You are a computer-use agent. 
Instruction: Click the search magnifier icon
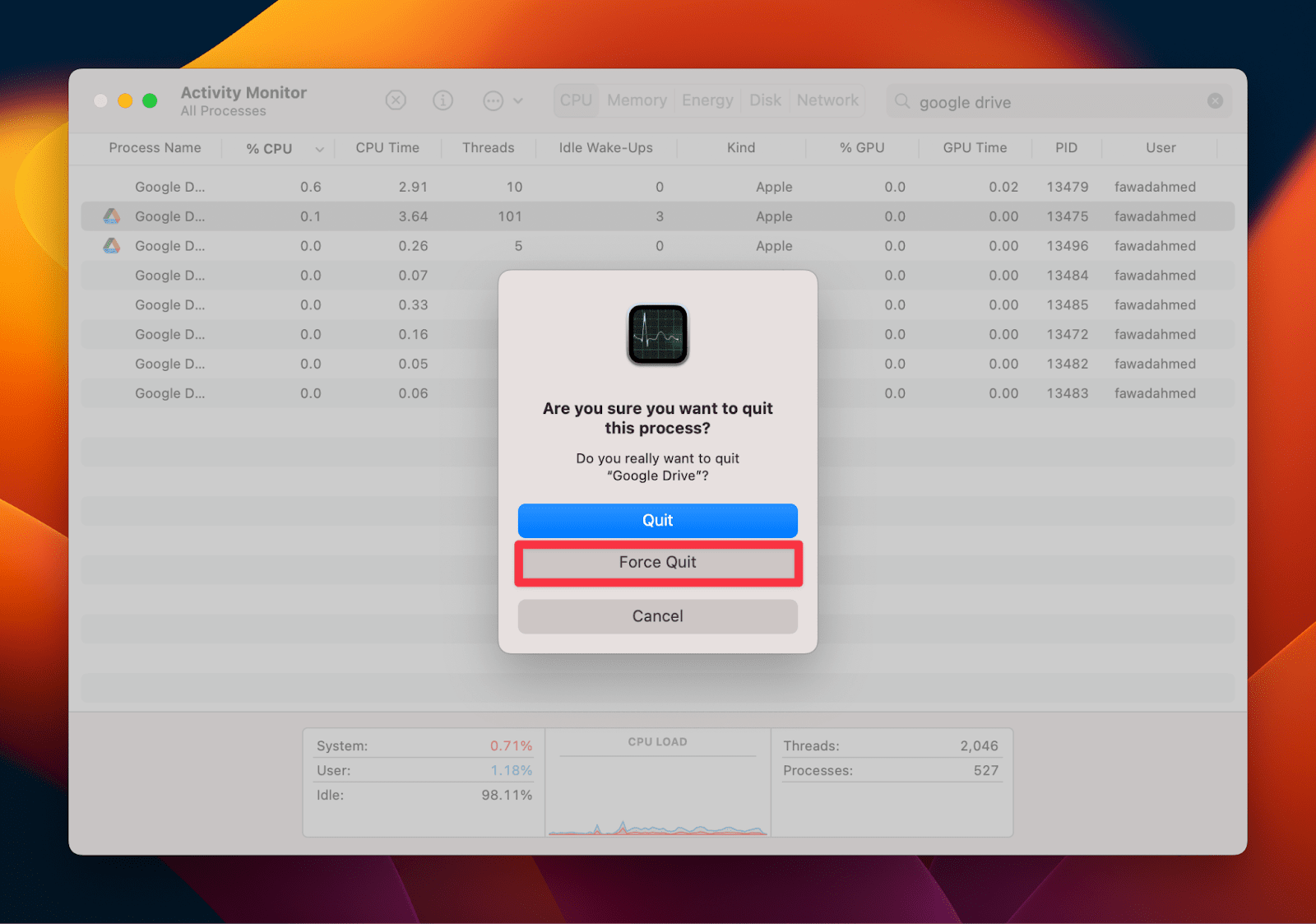[901, 101]
